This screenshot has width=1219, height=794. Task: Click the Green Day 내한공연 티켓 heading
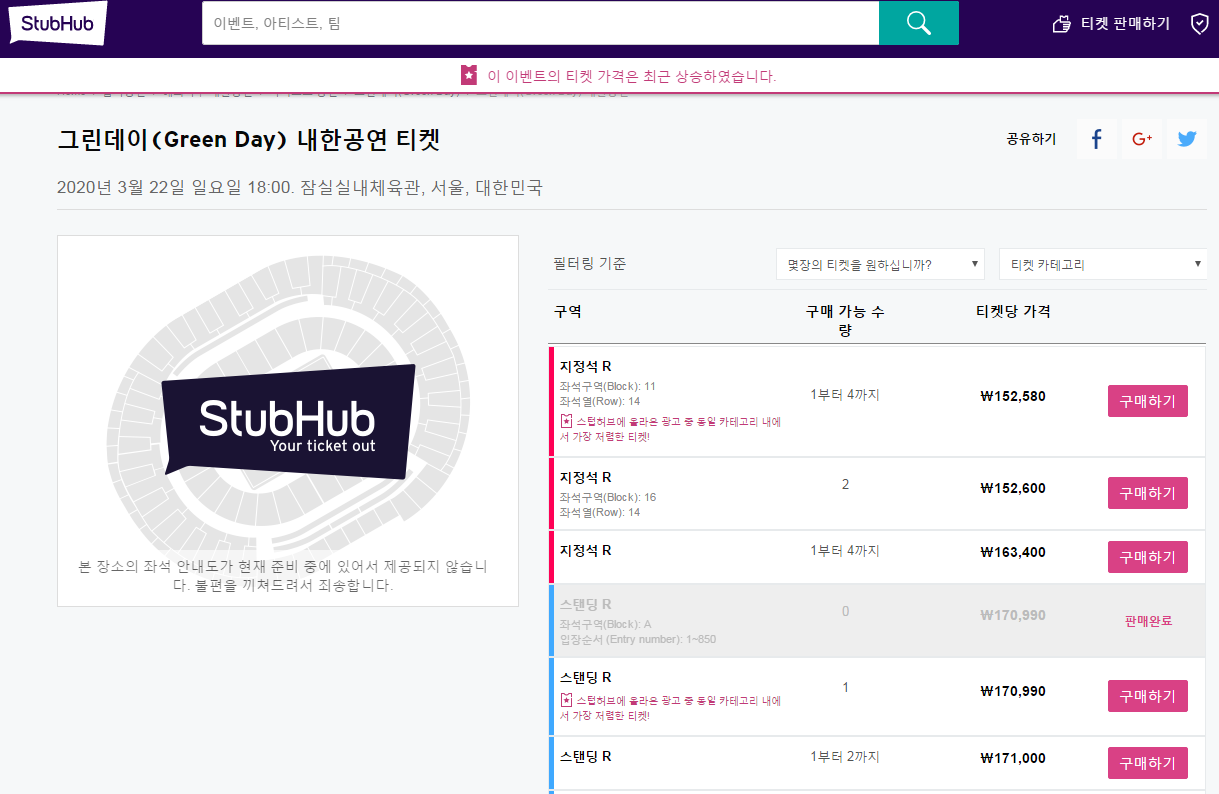[x=249, y=139]
